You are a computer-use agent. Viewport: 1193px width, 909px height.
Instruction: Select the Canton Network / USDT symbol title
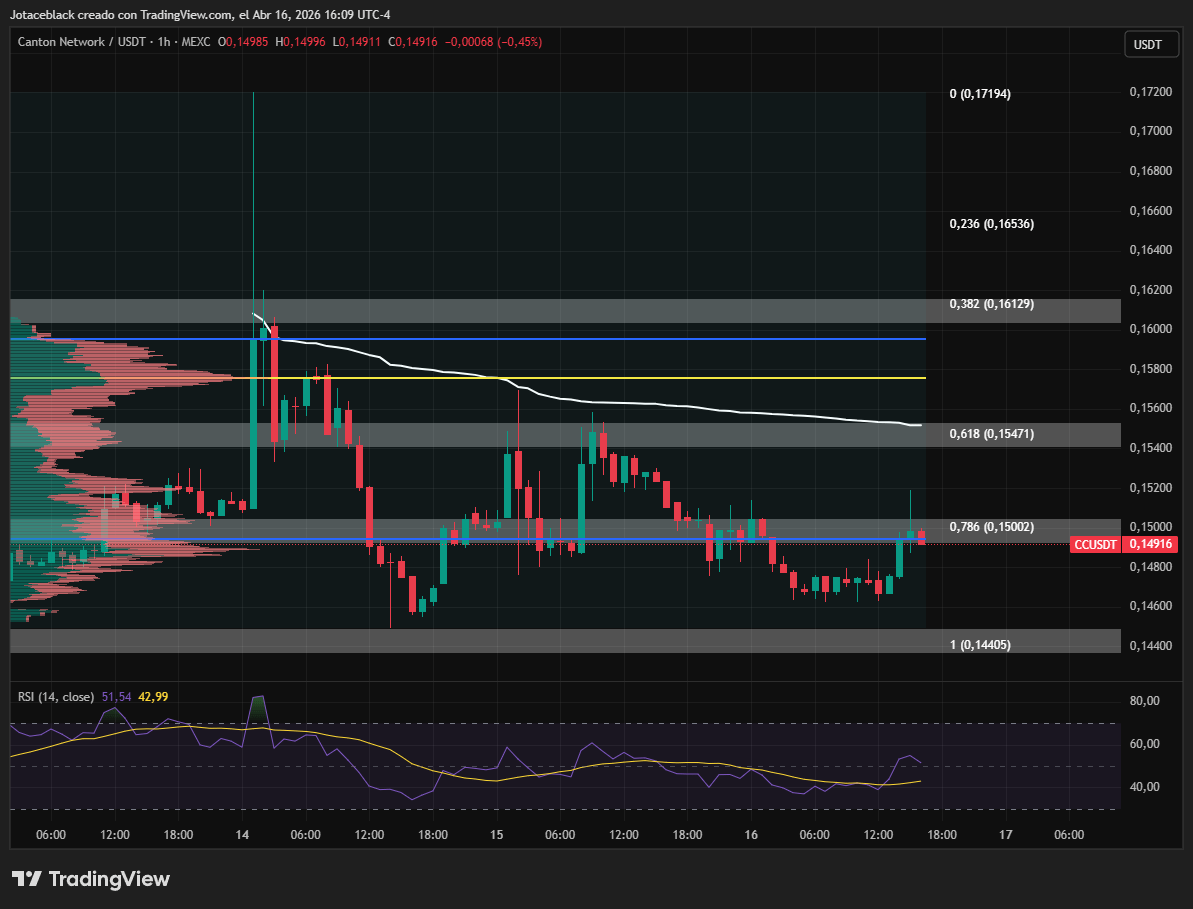click(x=81, y=42)
